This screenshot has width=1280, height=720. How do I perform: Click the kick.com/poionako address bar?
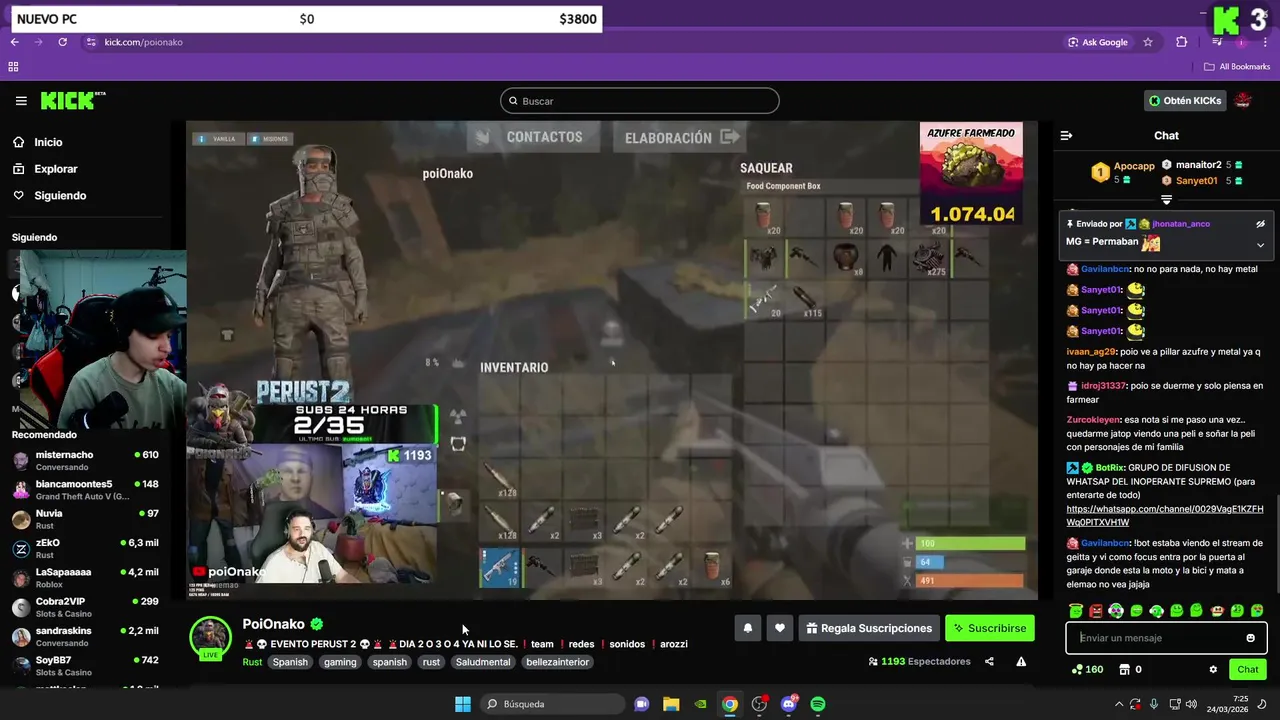[x=144, y=42]
